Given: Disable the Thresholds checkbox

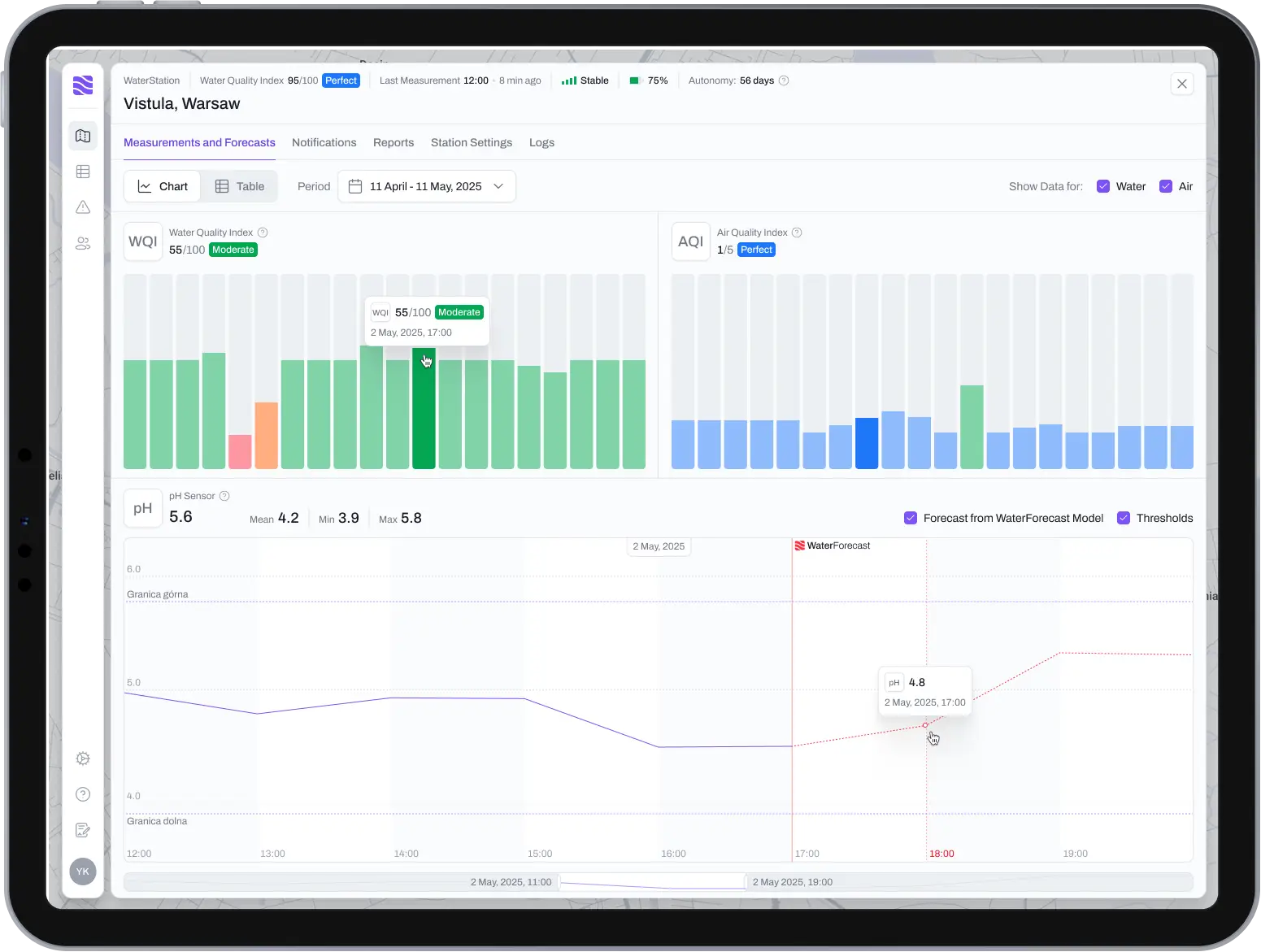Looking at the screenshot, I should pos(1124,518).
